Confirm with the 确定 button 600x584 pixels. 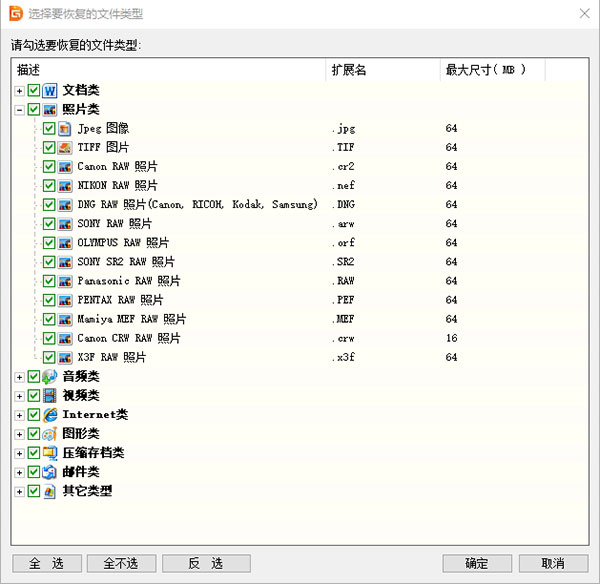[x=477, y=563]
